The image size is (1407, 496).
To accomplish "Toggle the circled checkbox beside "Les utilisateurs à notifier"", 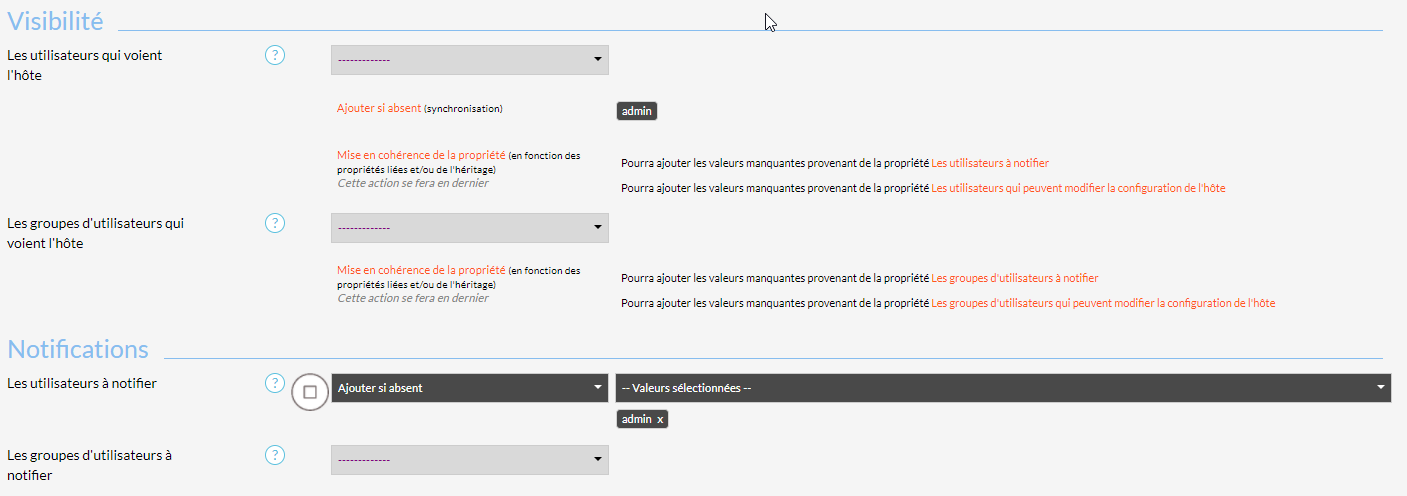I will click(x=310, y=392).
